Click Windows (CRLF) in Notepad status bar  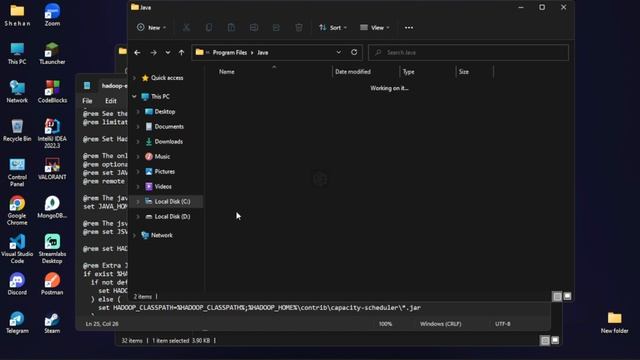(440, 324)
